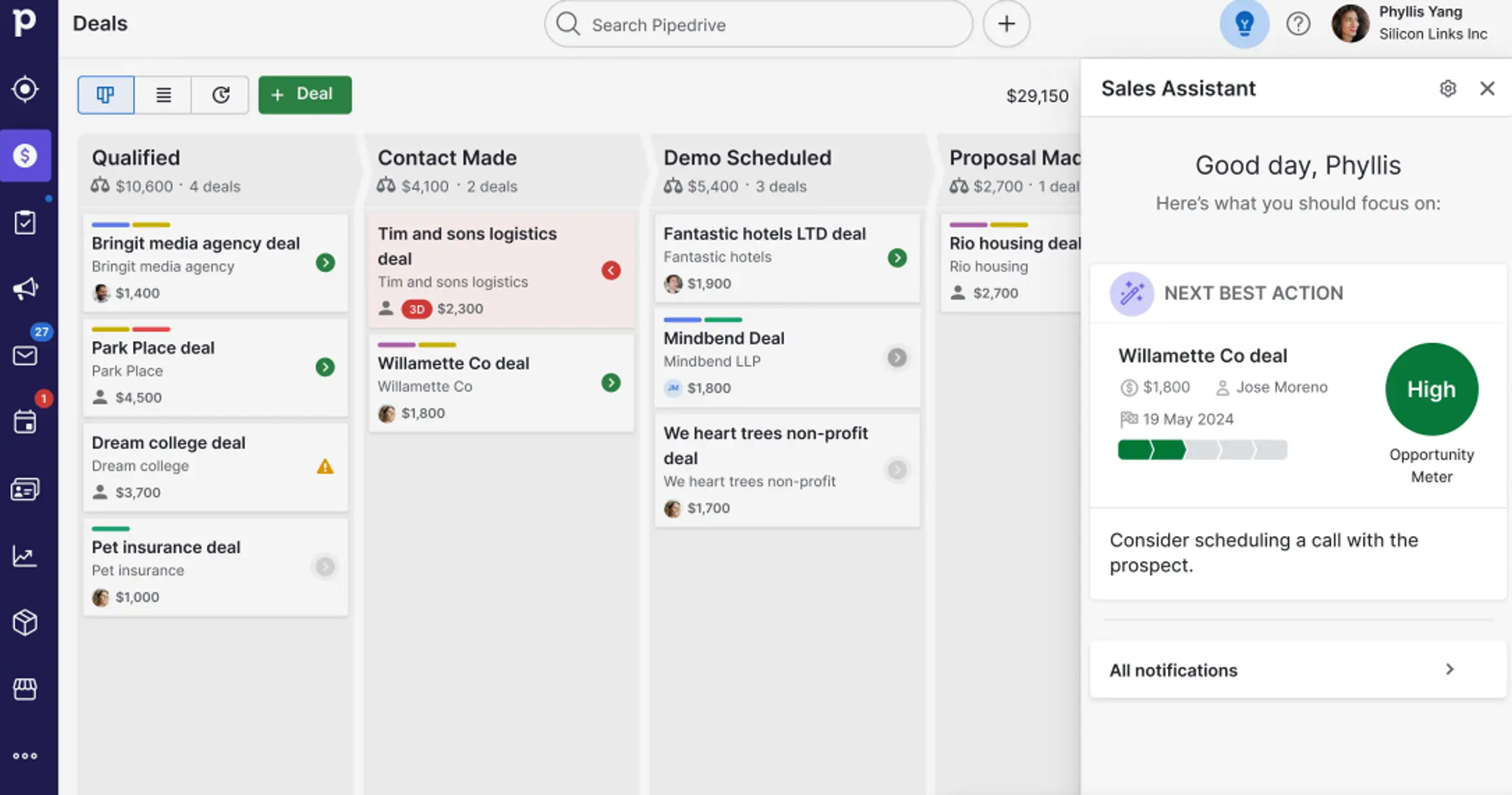Close the Sales Assistant panel
This screenshot has height=795, width=1512.
point(1487,88)
